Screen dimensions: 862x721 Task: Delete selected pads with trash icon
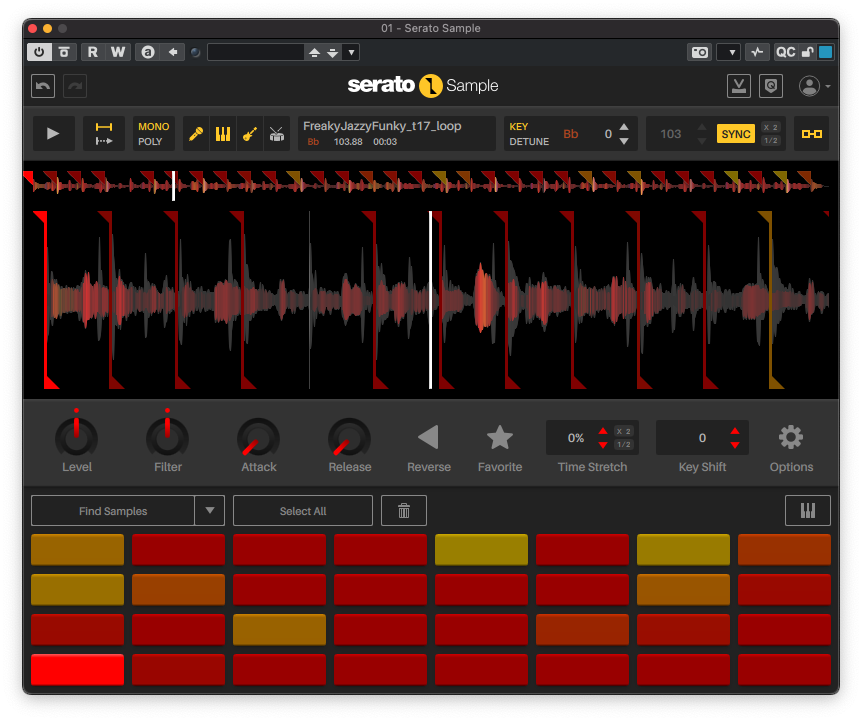click(404, 511)
